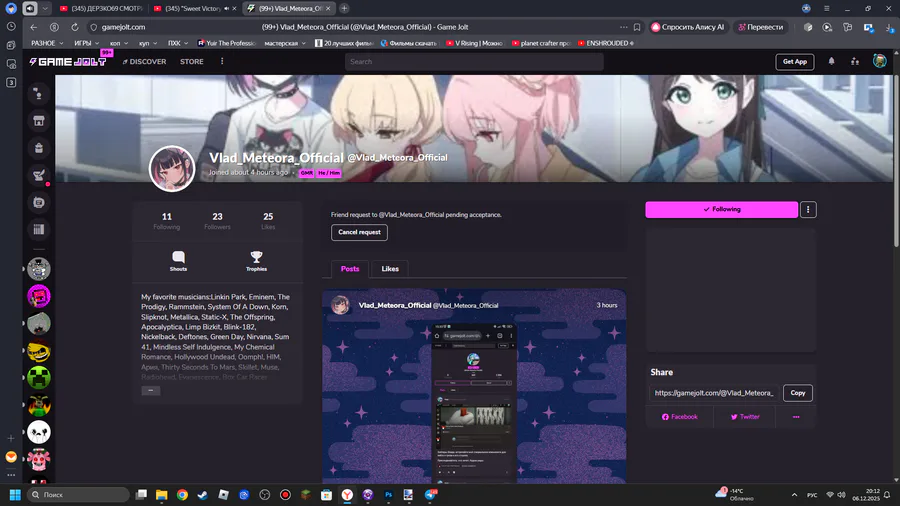Image resolution: width=900 pixels, height=506 pixels.
Task: Expand the ИГРЫ bookmarks folder
Action: point(87,43)
